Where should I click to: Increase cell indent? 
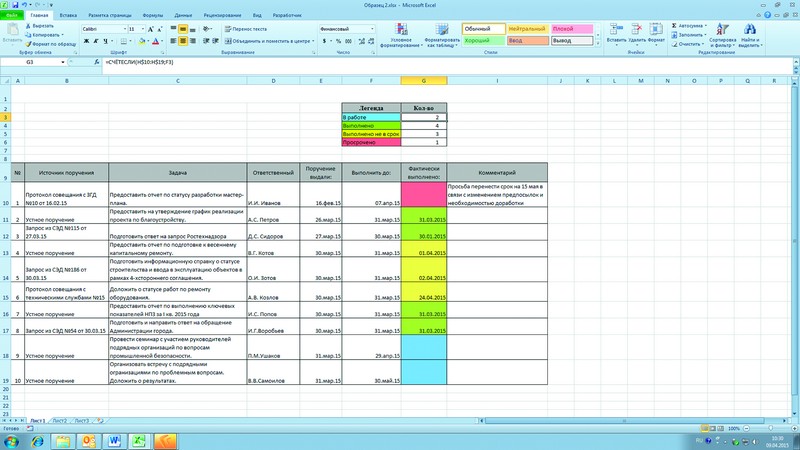click(215, 41)
